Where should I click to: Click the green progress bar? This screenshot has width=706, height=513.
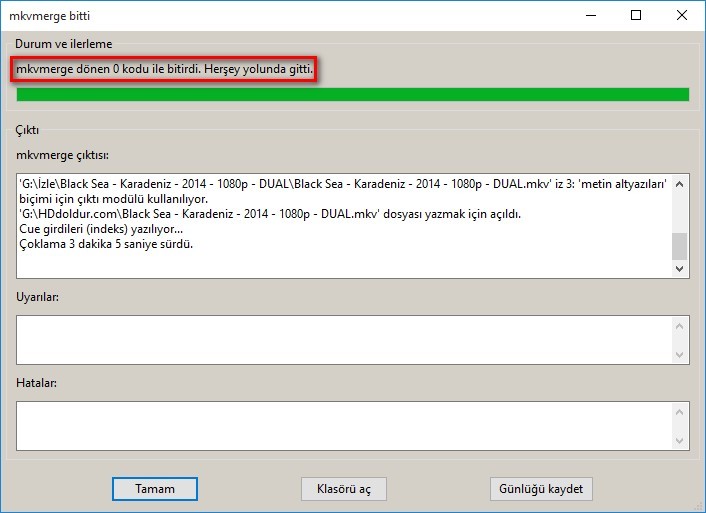[352, 95]
